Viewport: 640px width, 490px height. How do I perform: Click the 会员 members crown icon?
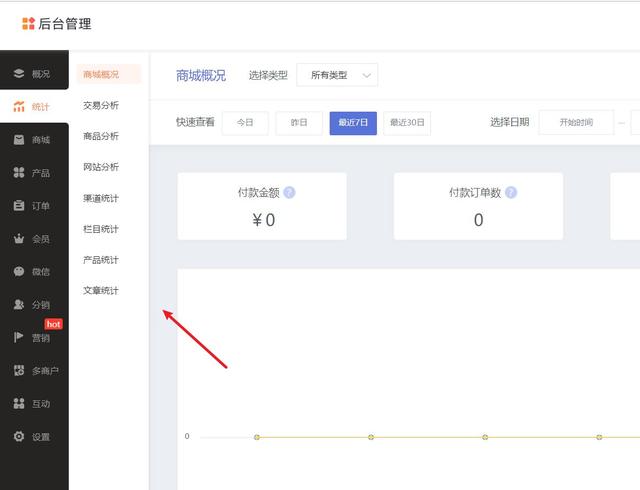(x=19, y=239)
